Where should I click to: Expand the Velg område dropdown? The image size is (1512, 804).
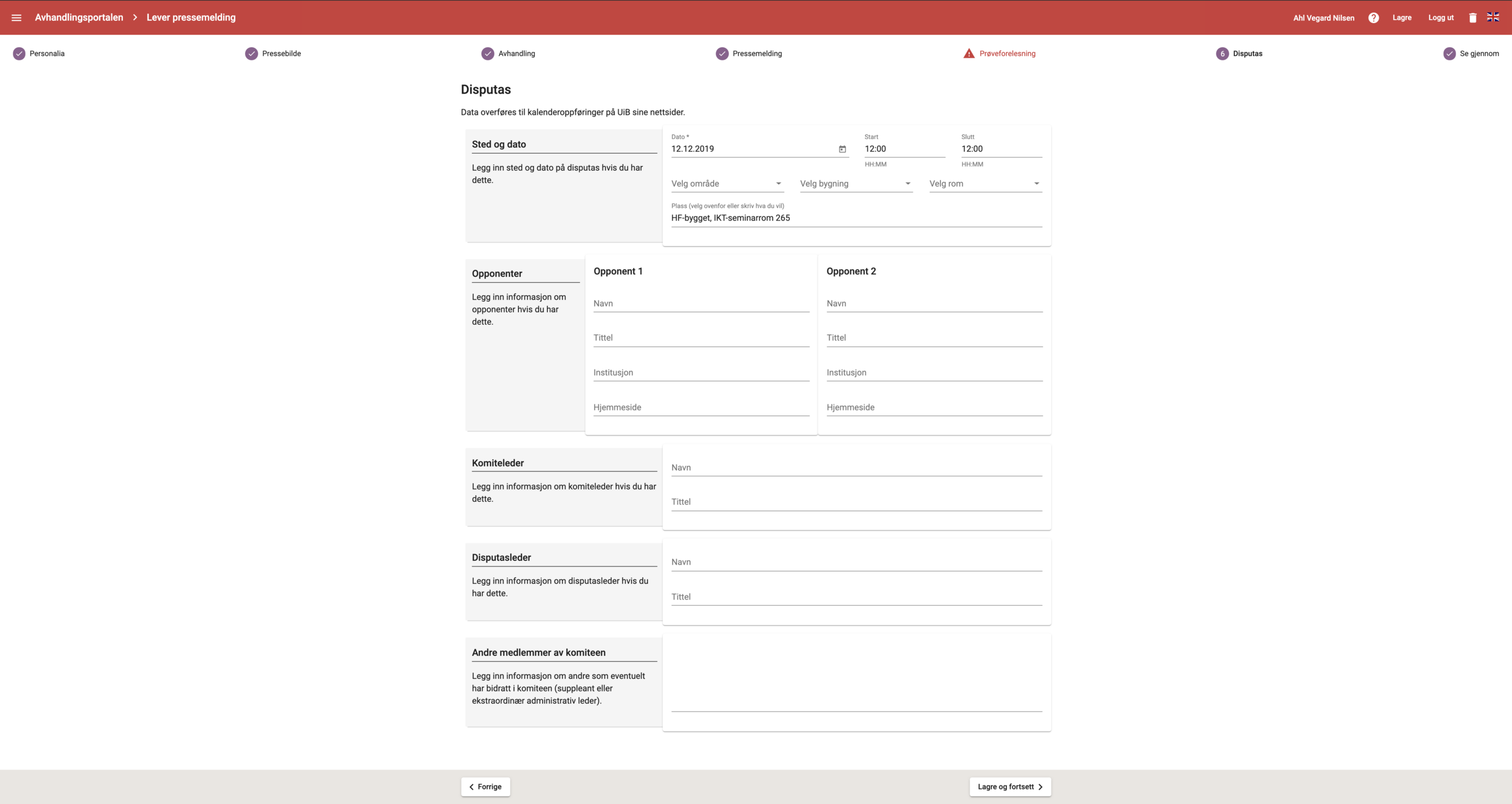click(x=726, y=184)
